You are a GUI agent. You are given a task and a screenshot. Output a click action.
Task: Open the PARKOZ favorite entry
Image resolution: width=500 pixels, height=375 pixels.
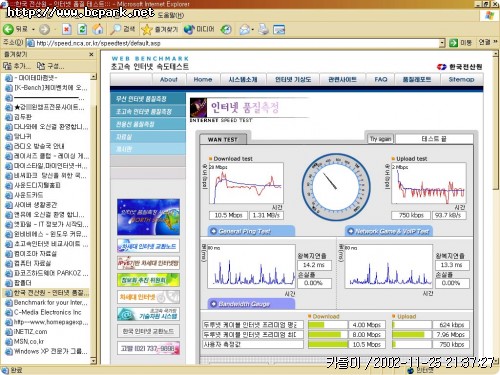point(47,273)
